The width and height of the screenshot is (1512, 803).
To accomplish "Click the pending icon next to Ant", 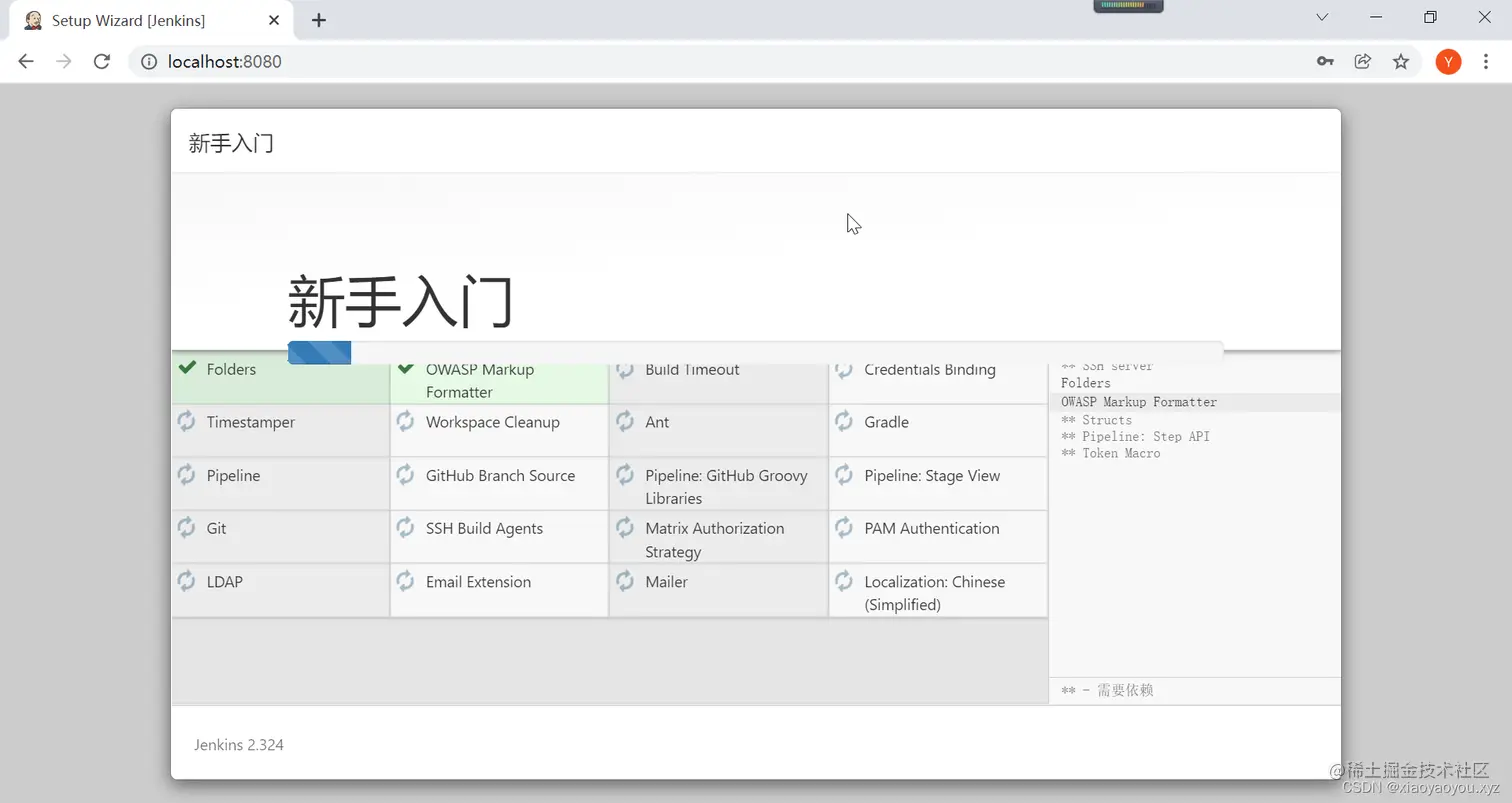I will click(625, 421).
